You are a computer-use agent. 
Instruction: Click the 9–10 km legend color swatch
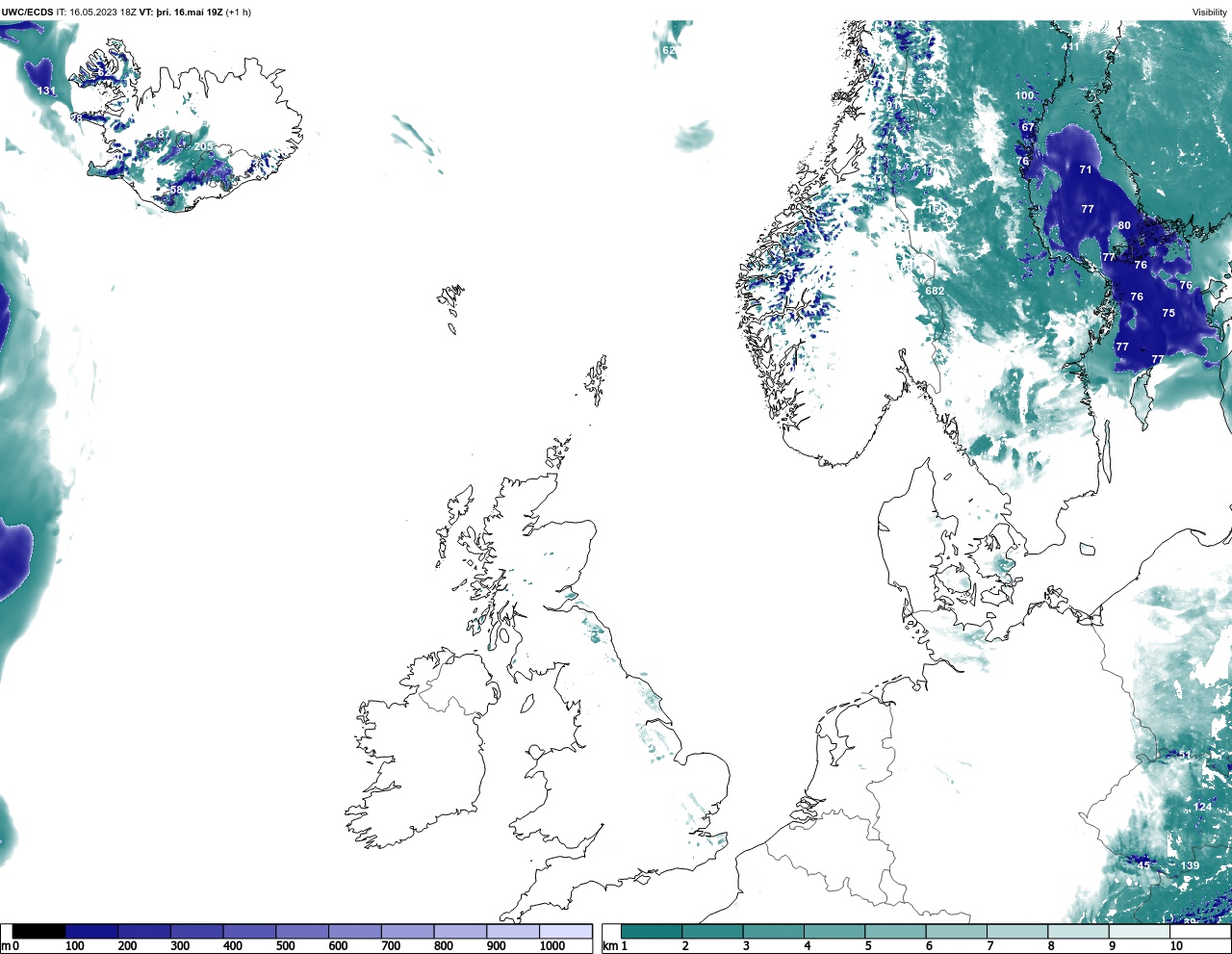point(1140,931)
